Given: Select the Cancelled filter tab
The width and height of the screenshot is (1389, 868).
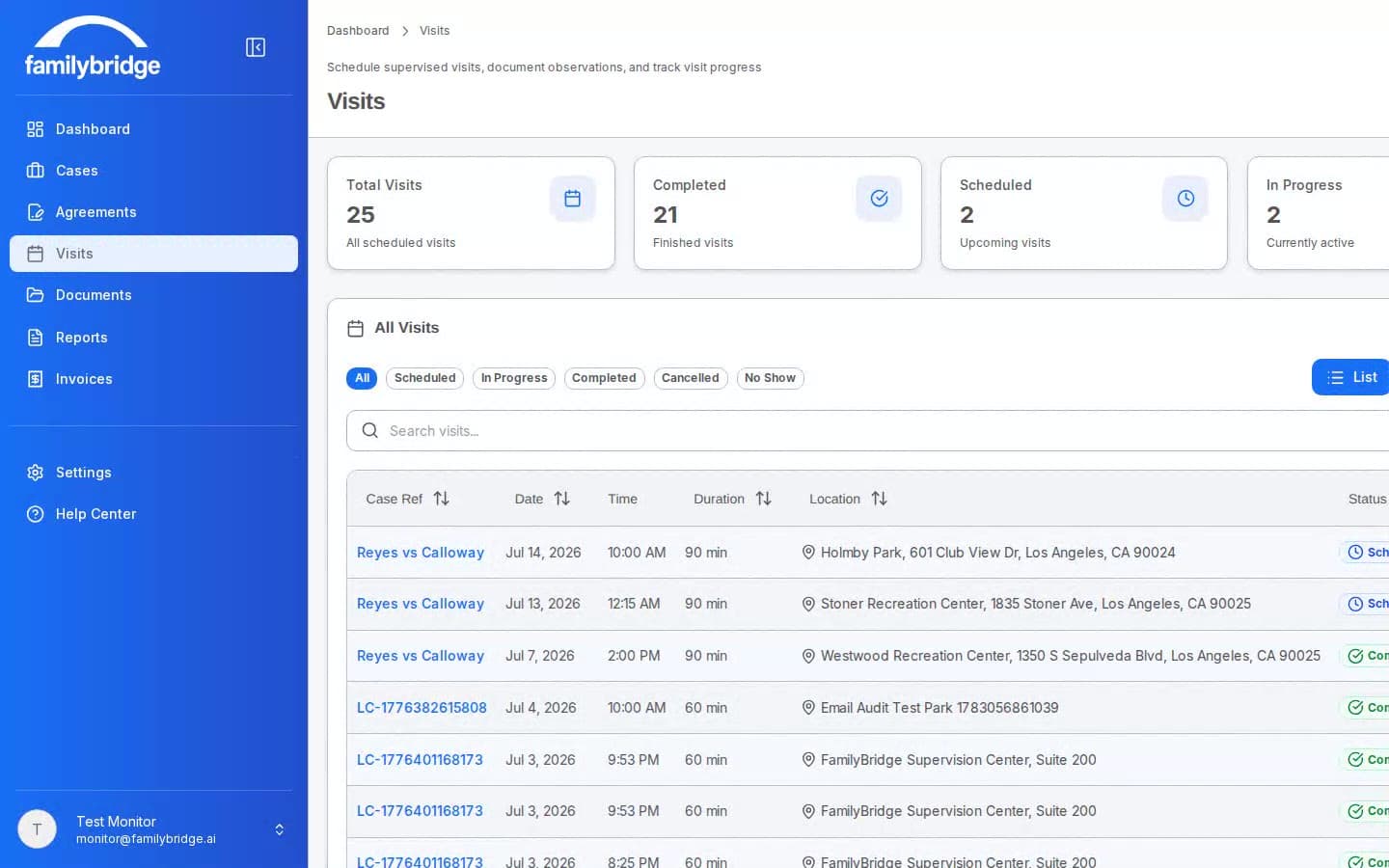Looking at the screenshot, I should tap(691, 378).
